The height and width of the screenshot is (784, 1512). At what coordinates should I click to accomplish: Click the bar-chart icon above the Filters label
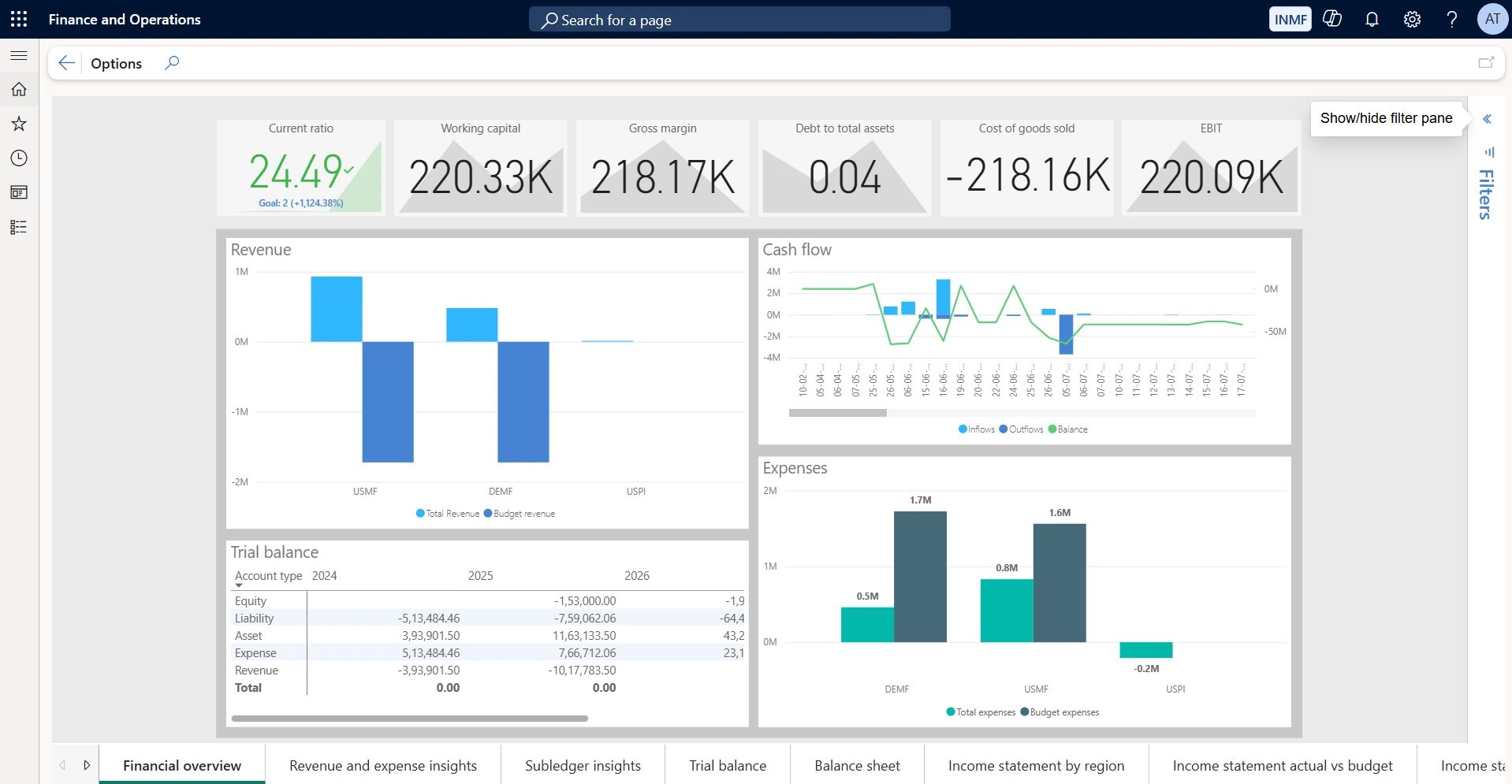(x=1489, y=152)
